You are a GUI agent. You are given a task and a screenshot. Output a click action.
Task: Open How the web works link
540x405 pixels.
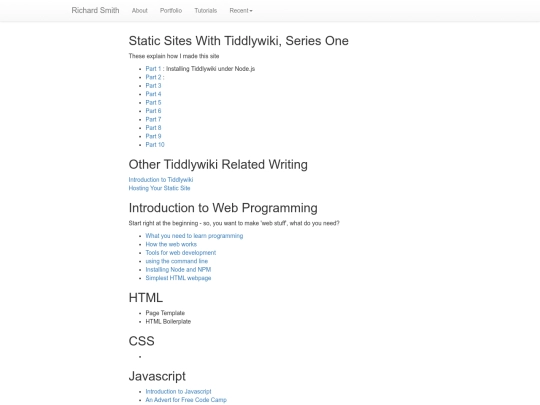click(171, 244)
